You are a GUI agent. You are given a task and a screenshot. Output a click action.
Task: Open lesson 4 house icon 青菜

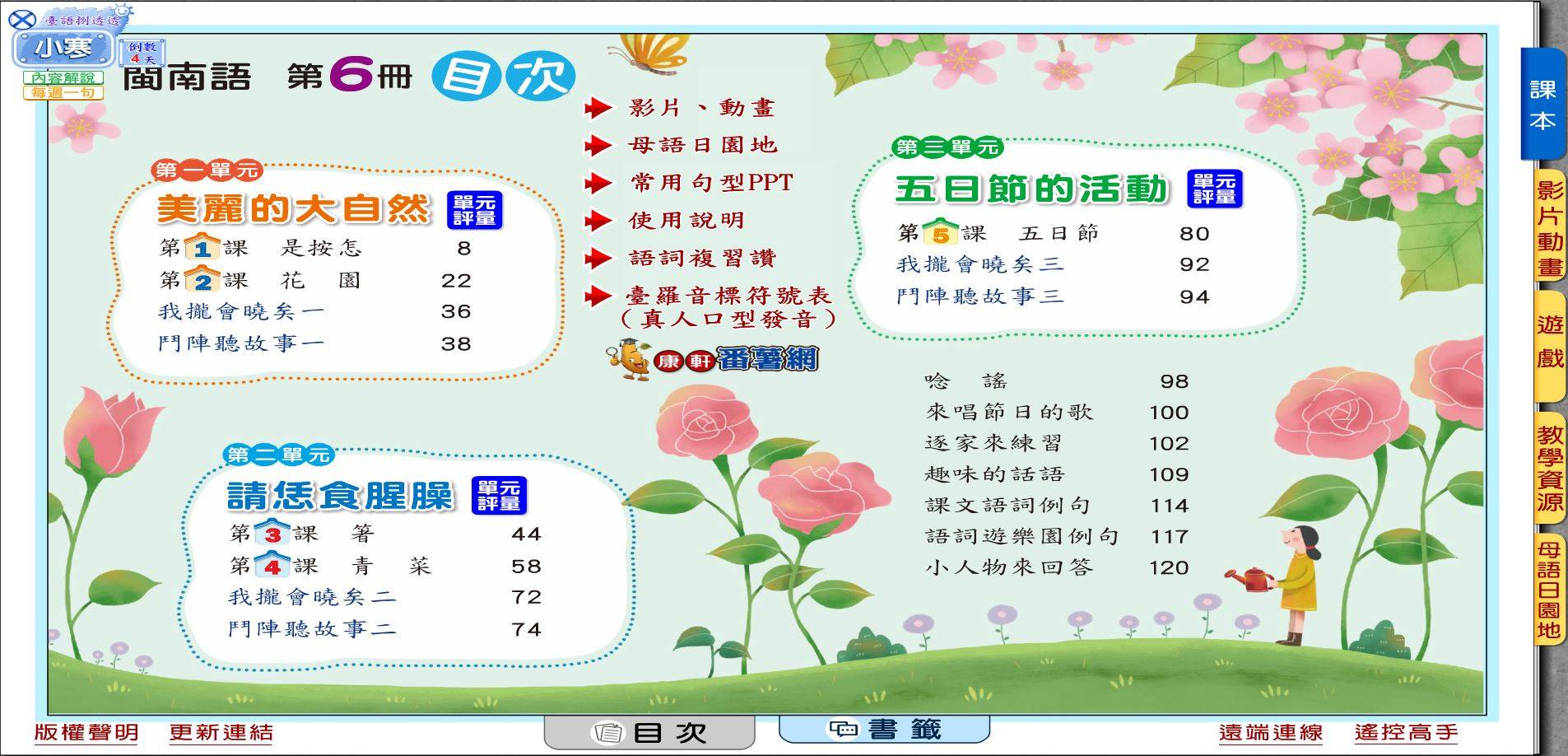coord(272,565)
